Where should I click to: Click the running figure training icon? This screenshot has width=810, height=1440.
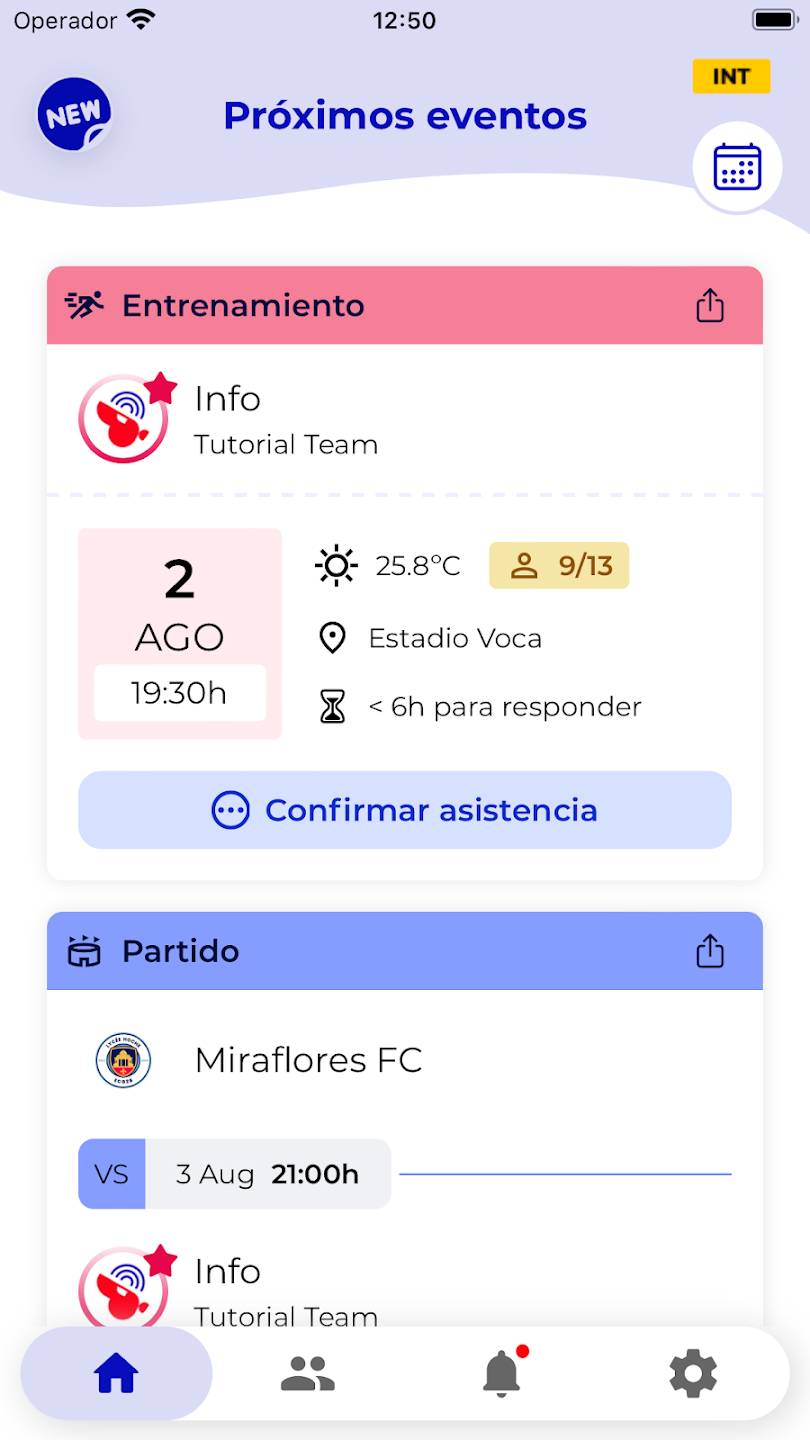[85, 305]
